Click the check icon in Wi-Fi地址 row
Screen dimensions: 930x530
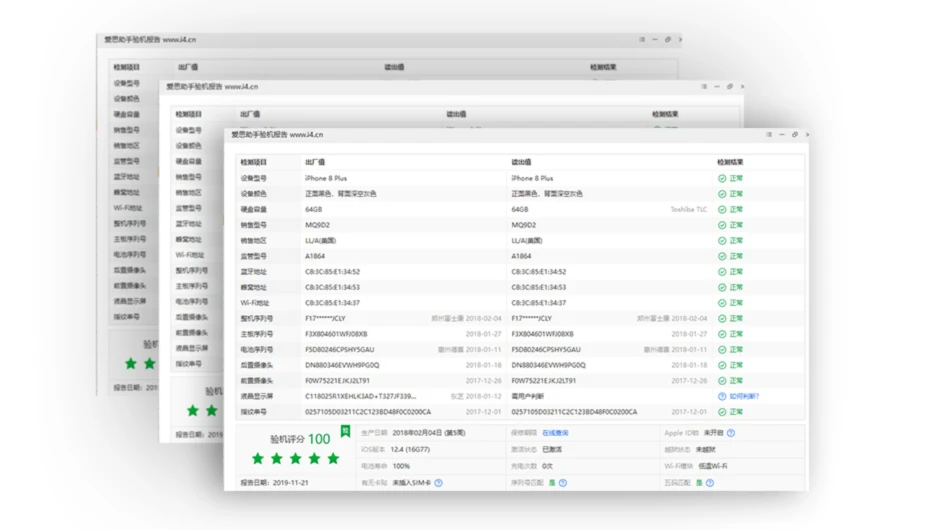tap(722, 303)
